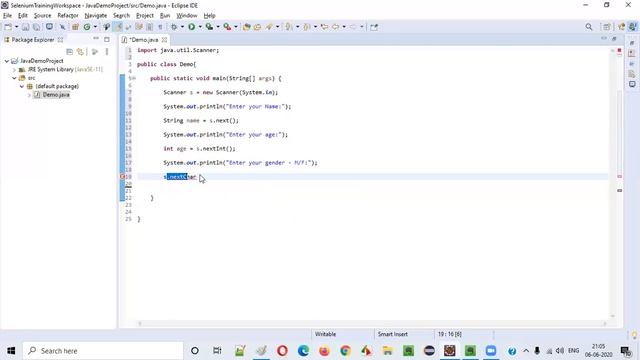
Task: Click the Writable status bar field
Action: point(325,334)
